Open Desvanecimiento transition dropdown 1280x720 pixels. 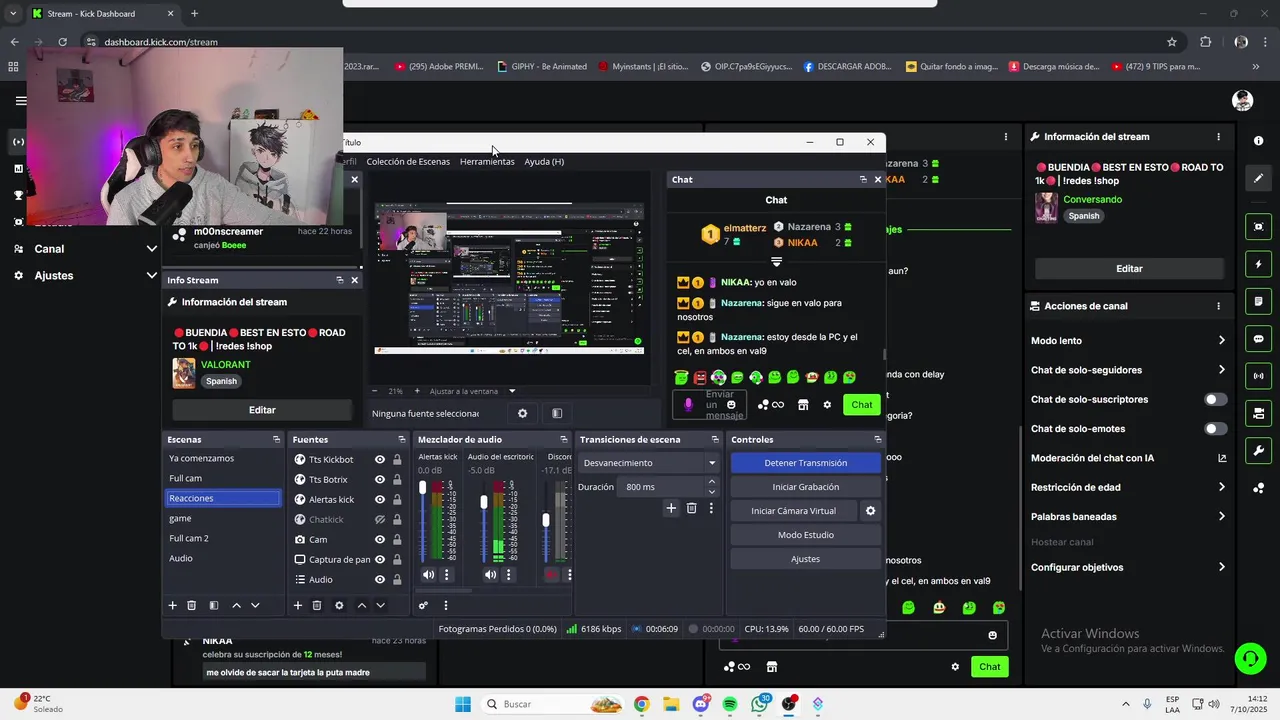click(x=649, y=463)
